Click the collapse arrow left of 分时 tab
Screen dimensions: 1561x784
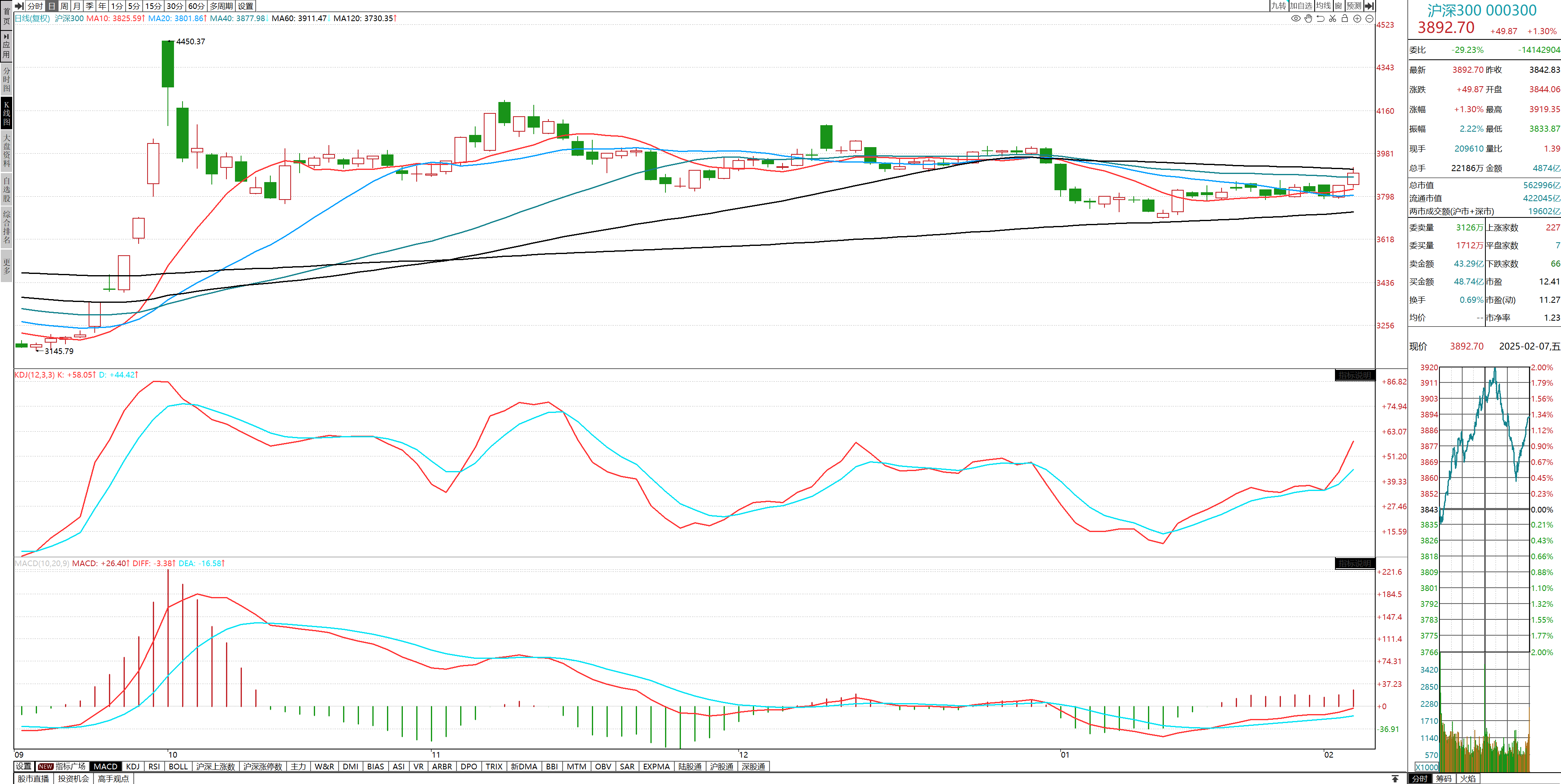coord(20,6)
